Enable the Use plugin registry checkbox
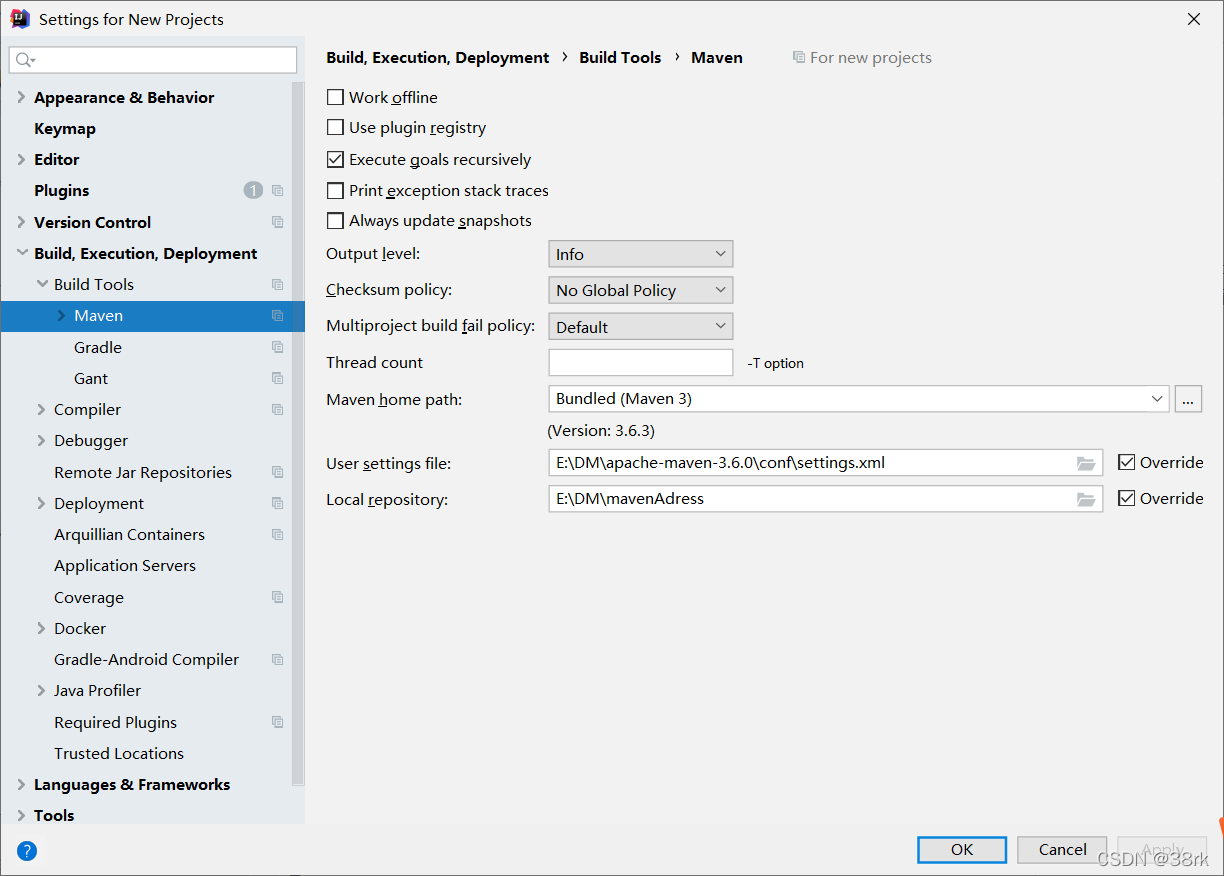The width and height of the screenshot is (1224, 876). [335, 128]
